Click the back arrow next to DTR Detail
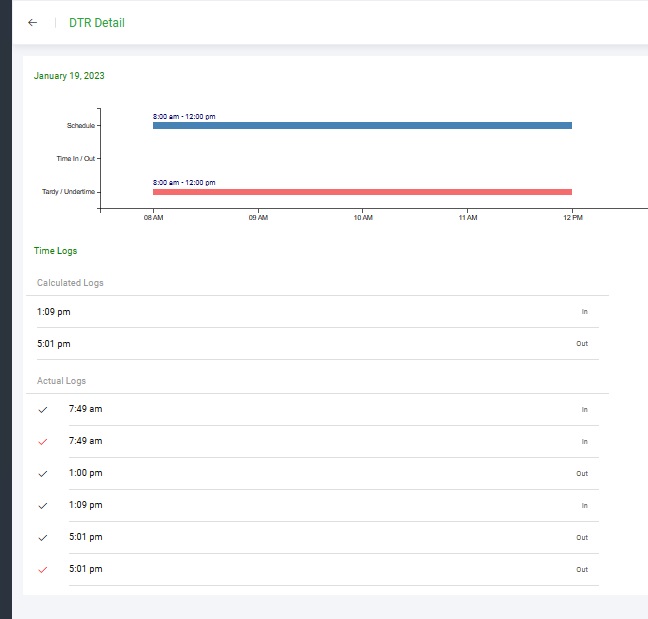The image size is (648, 619). click(x=33, y=23)
